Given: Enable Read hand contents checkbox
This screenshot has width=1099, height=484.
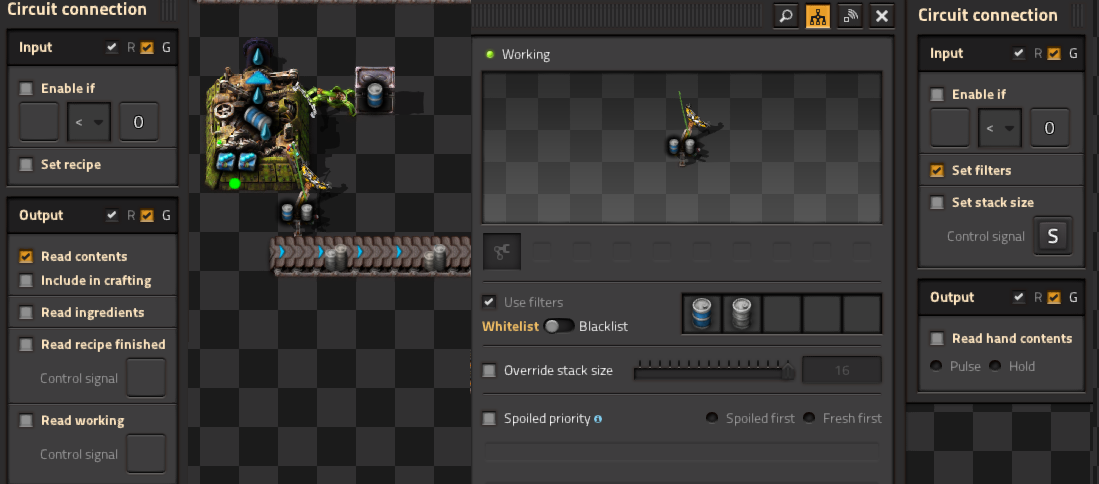Looking at the screenshot, I should click(x=936, y=338).
